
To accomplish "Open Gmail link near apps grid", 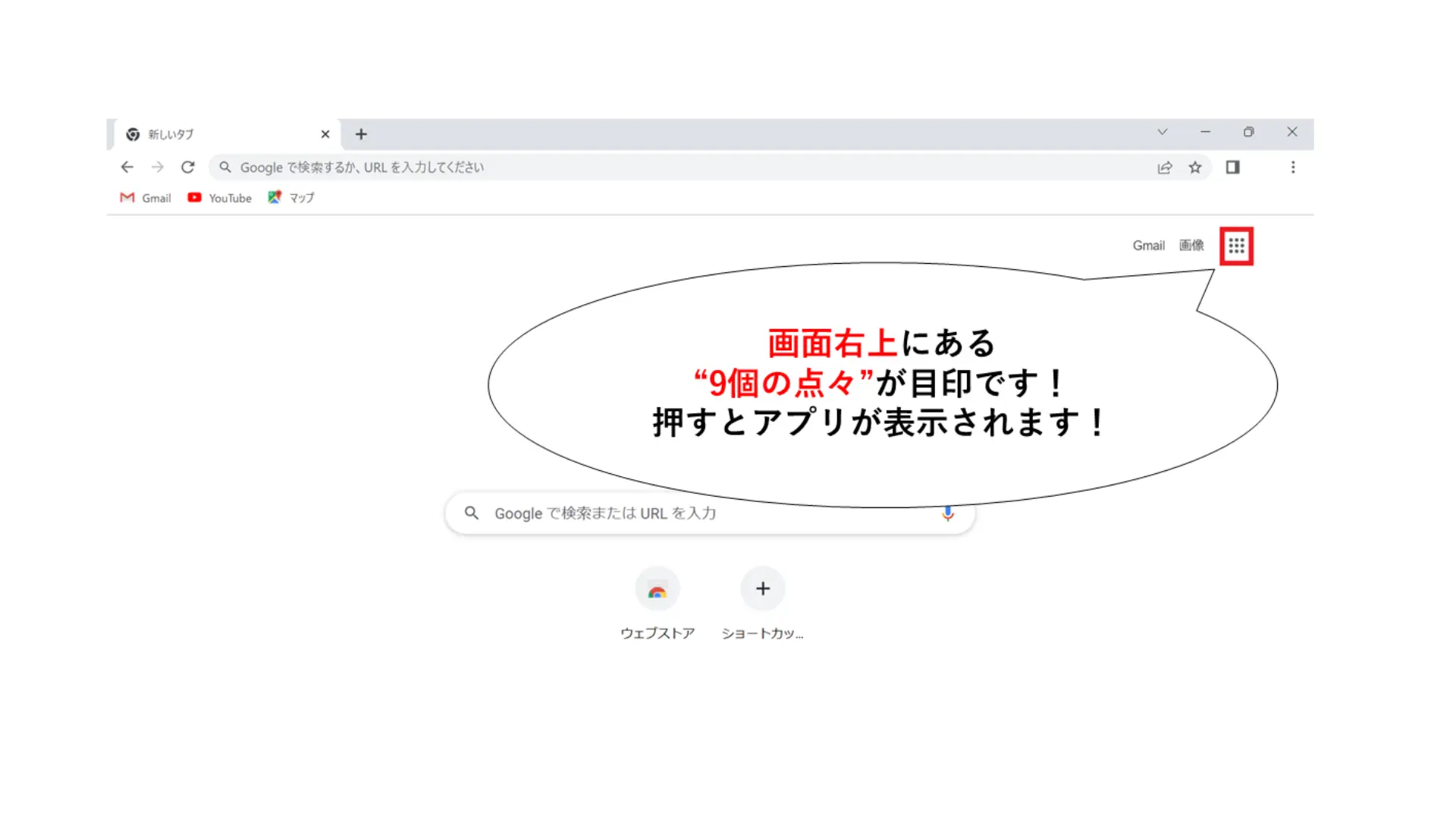I will 1148,246.
